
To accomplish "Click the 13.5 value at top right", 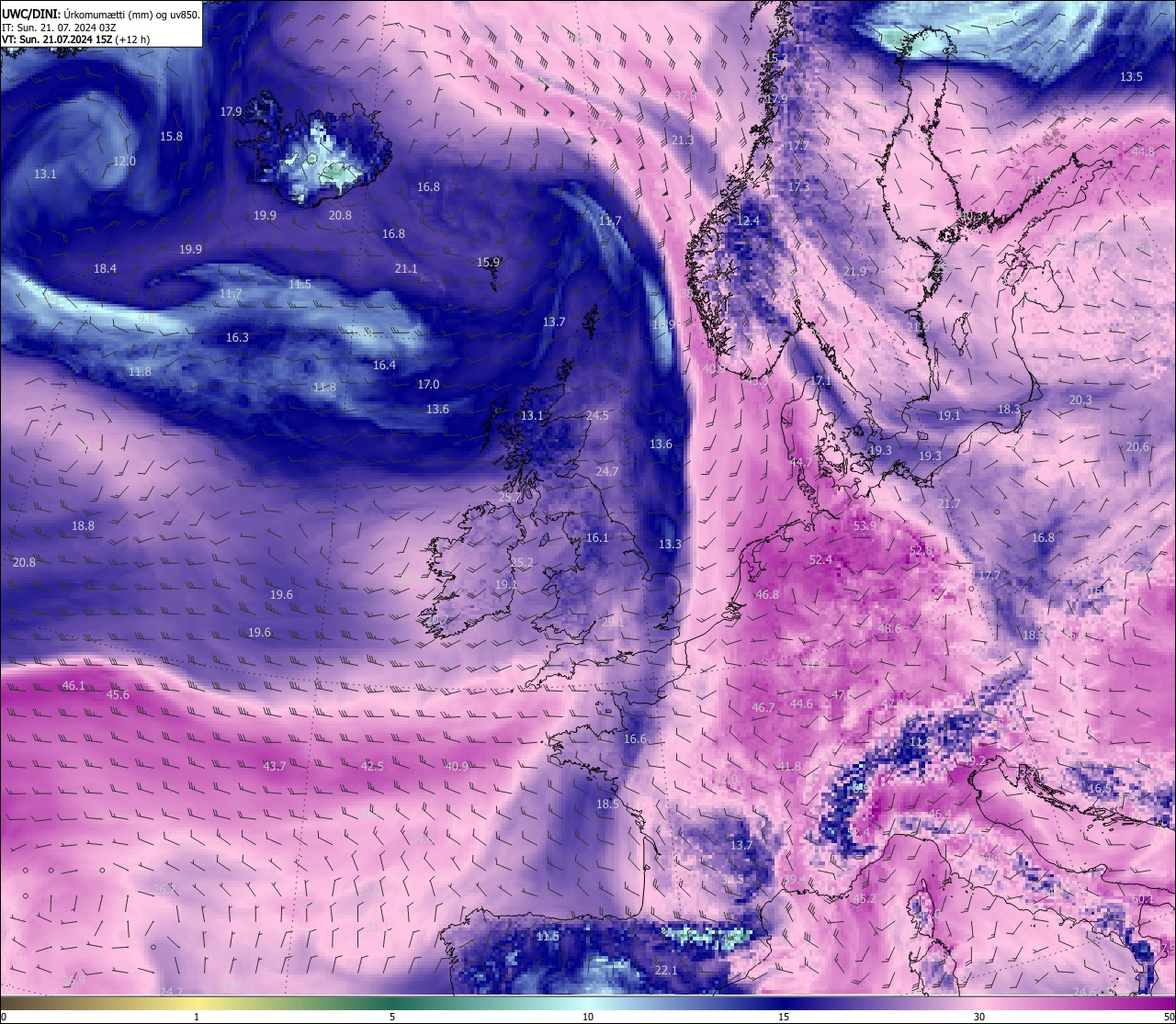I will click(x=1131, y=76).
